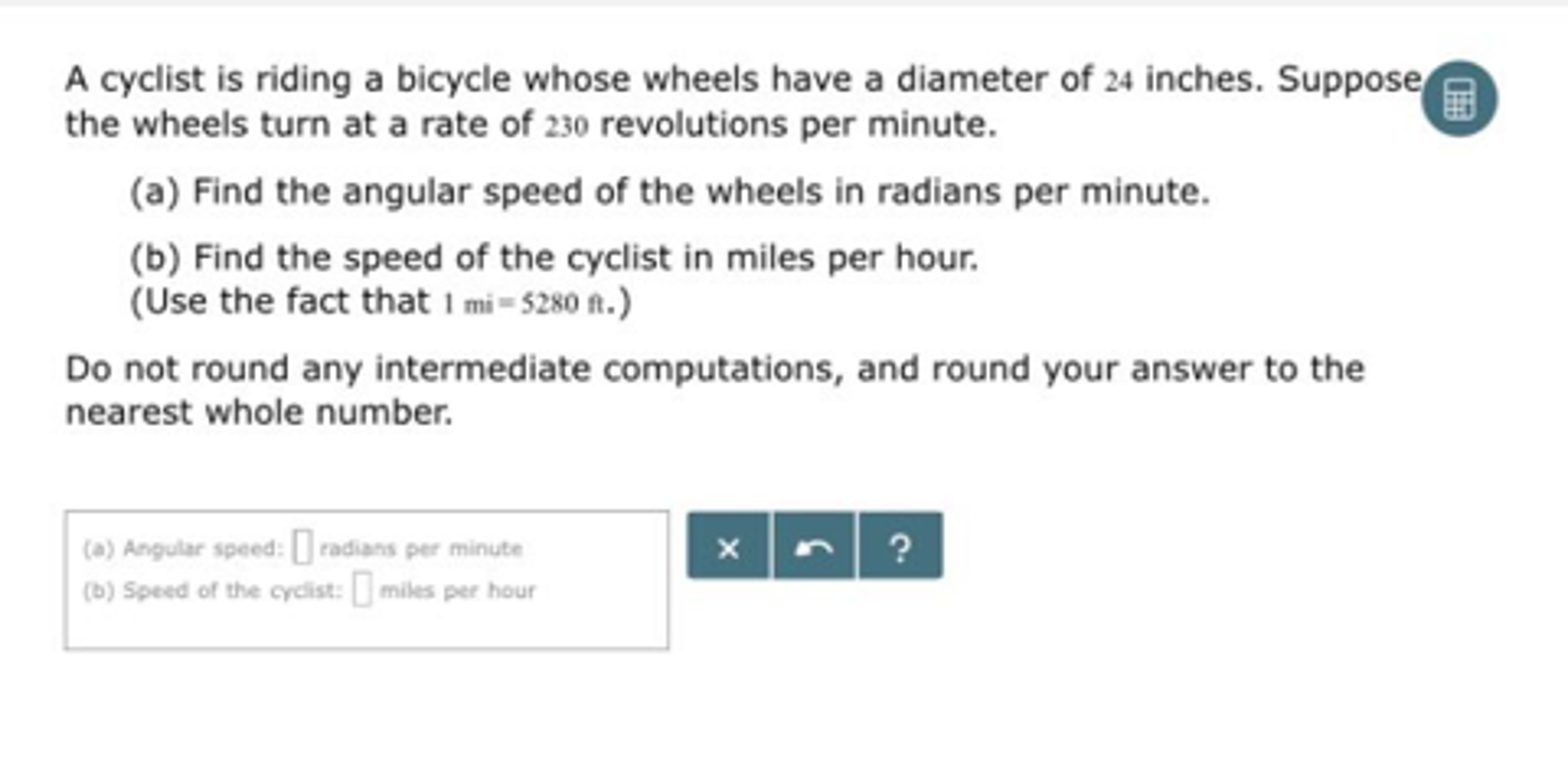
Task: Use the X icon to reset the answers
Action: tap(727, 546)
